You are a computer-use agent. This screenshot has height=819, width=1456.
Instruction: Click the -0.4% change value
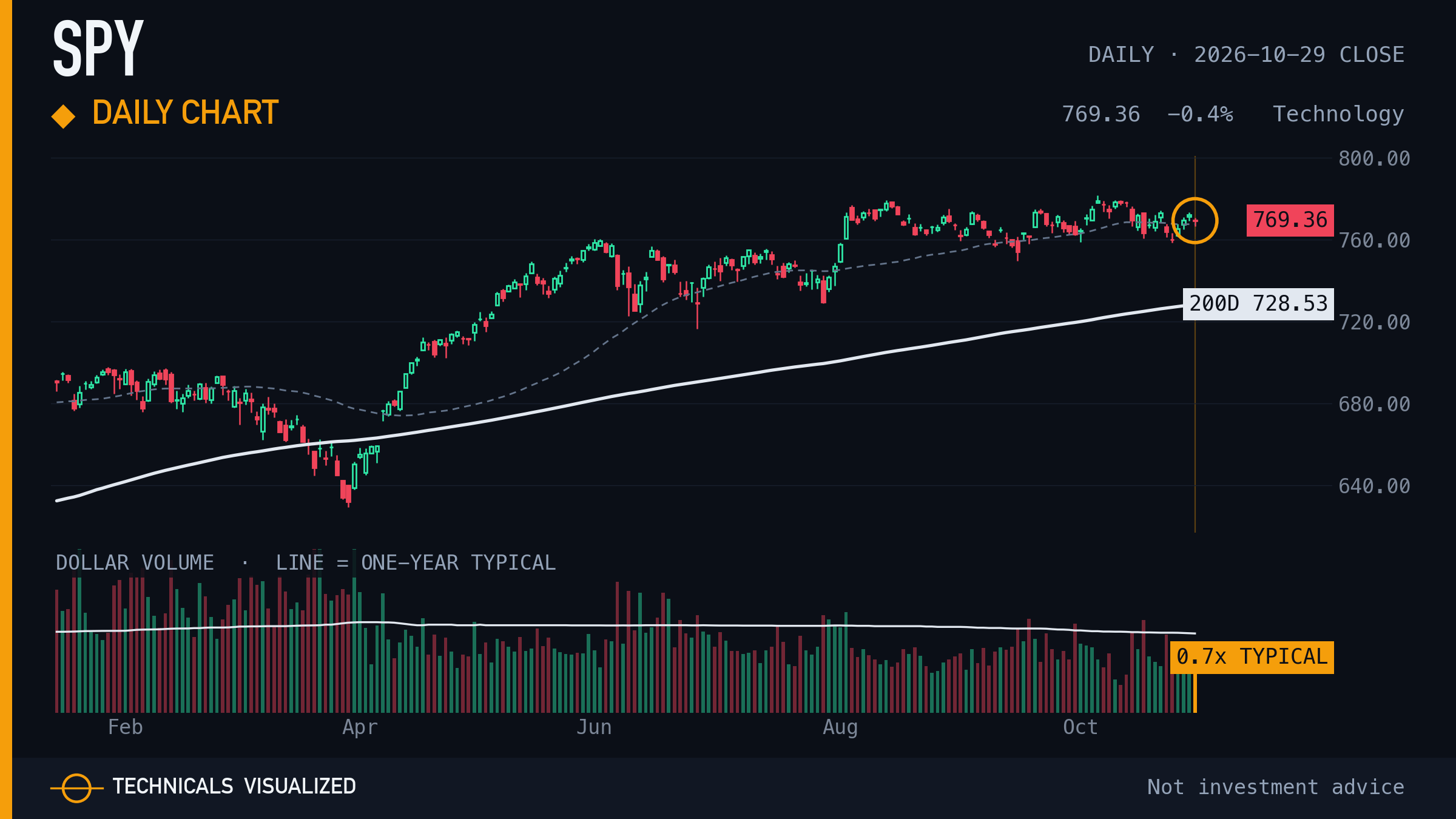click(1200, 115)
